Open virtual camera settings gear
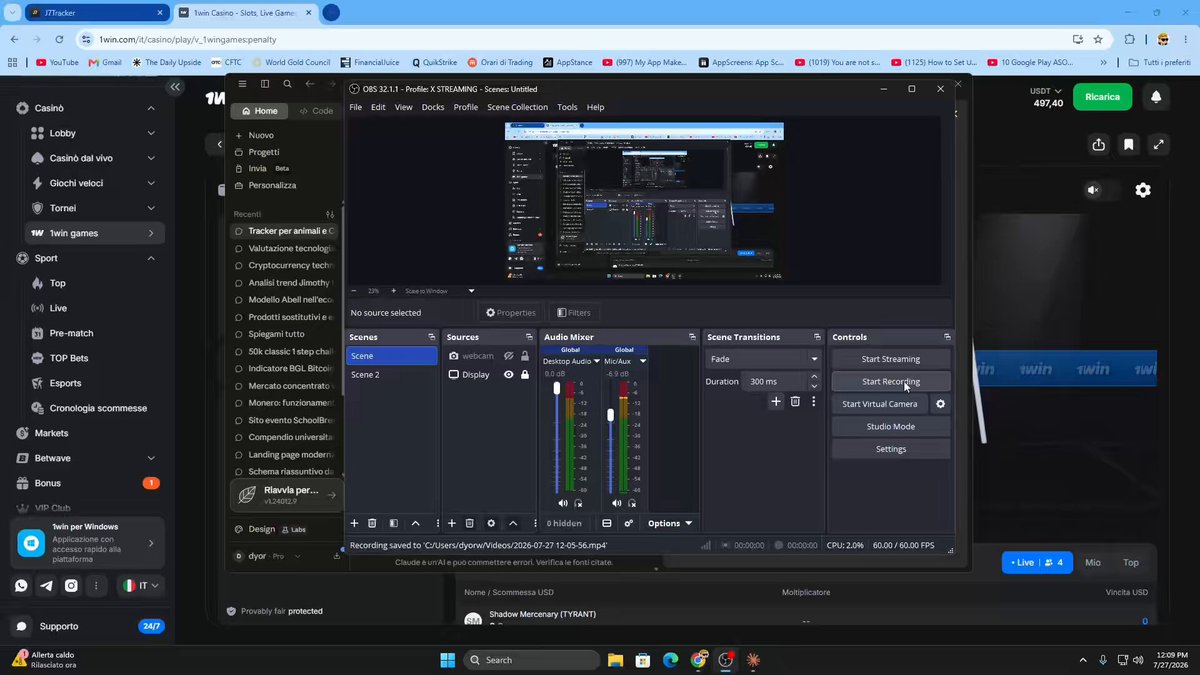Image resolution: width=1200 pixels, height=675 pixels. click(x=940, y=404)
